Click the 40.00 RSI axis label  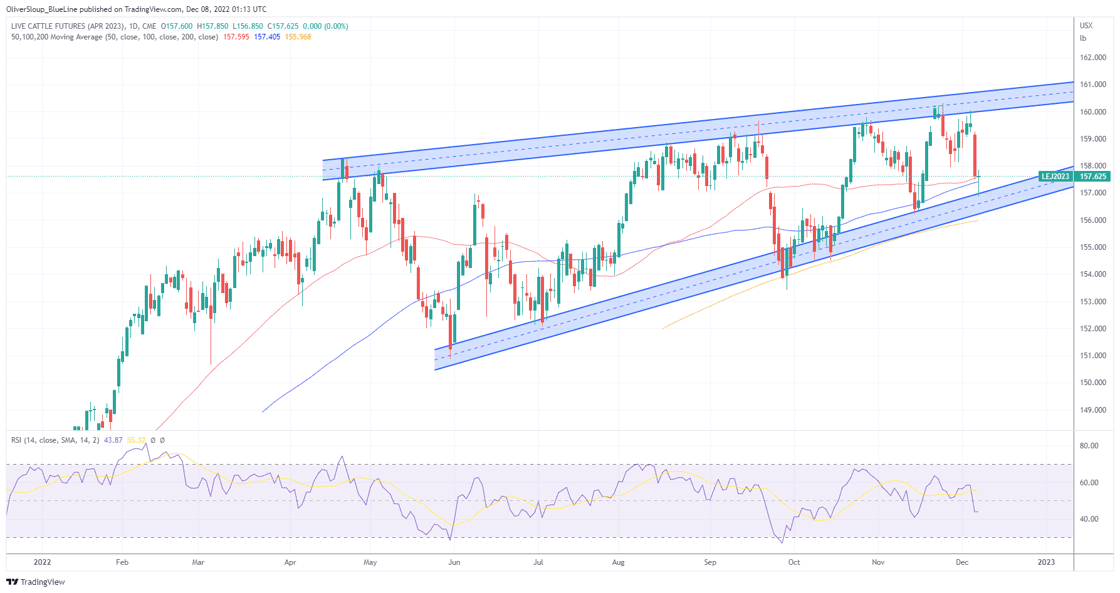click(x=1089, y=519)
